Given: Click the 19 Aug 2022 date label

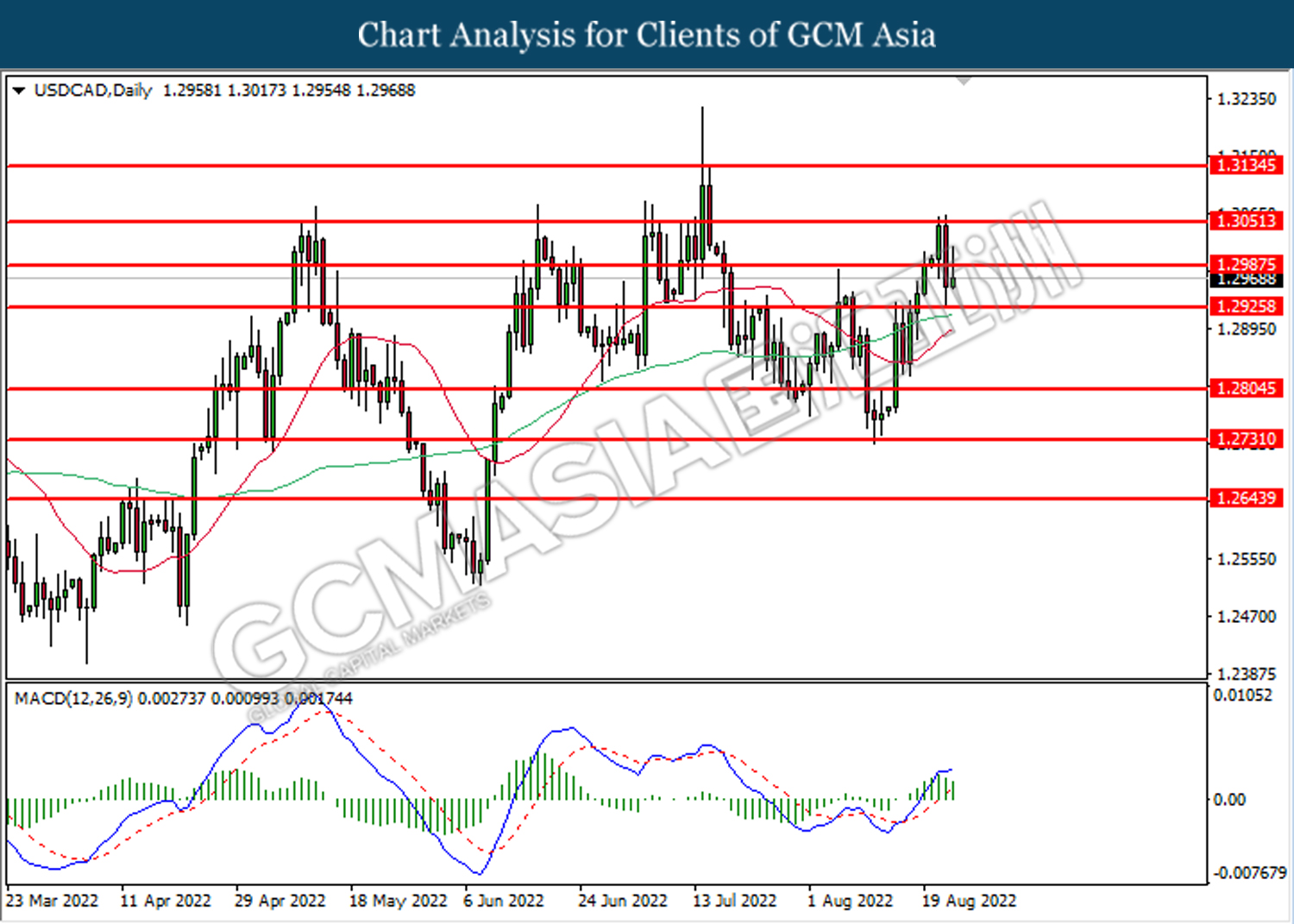Looking at the screenshot, I should (x=970, y=901).
